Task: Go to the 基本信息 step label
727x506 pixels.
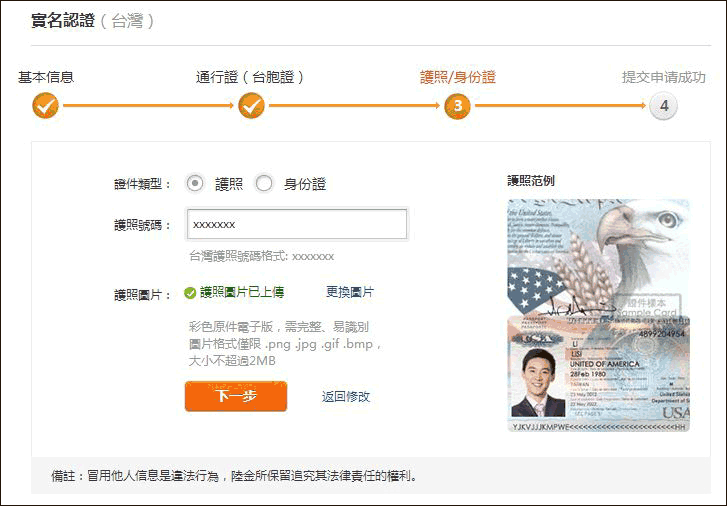Action: click(46, 77)
